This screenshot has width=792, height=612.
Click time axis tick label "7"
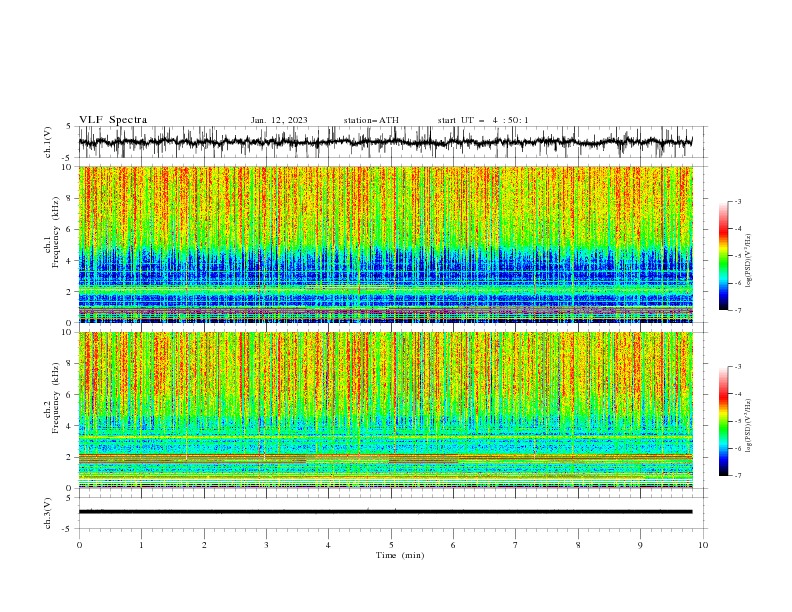click(516, 545)
